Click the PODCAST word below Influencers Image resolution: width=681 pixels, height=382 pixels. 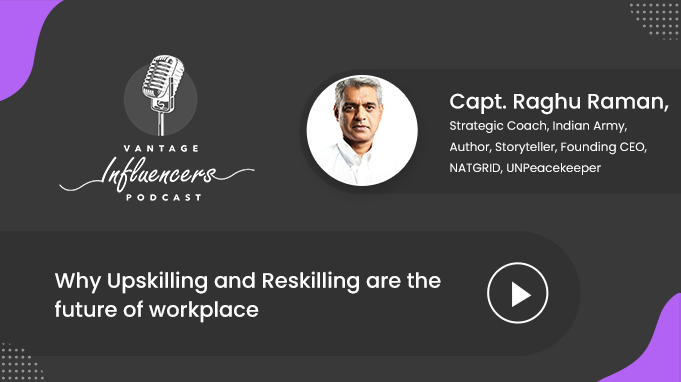164,198
